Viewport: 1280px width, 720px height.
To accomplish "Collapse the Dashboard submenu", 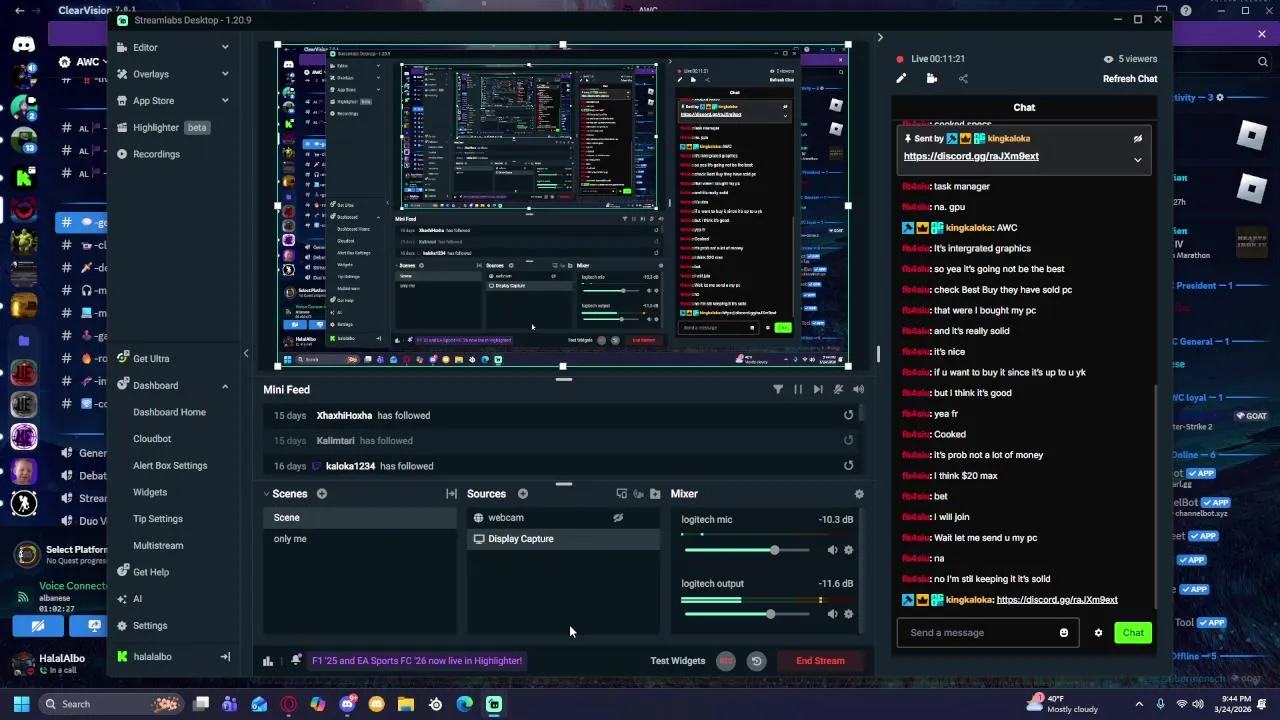I will pos(224,386).
